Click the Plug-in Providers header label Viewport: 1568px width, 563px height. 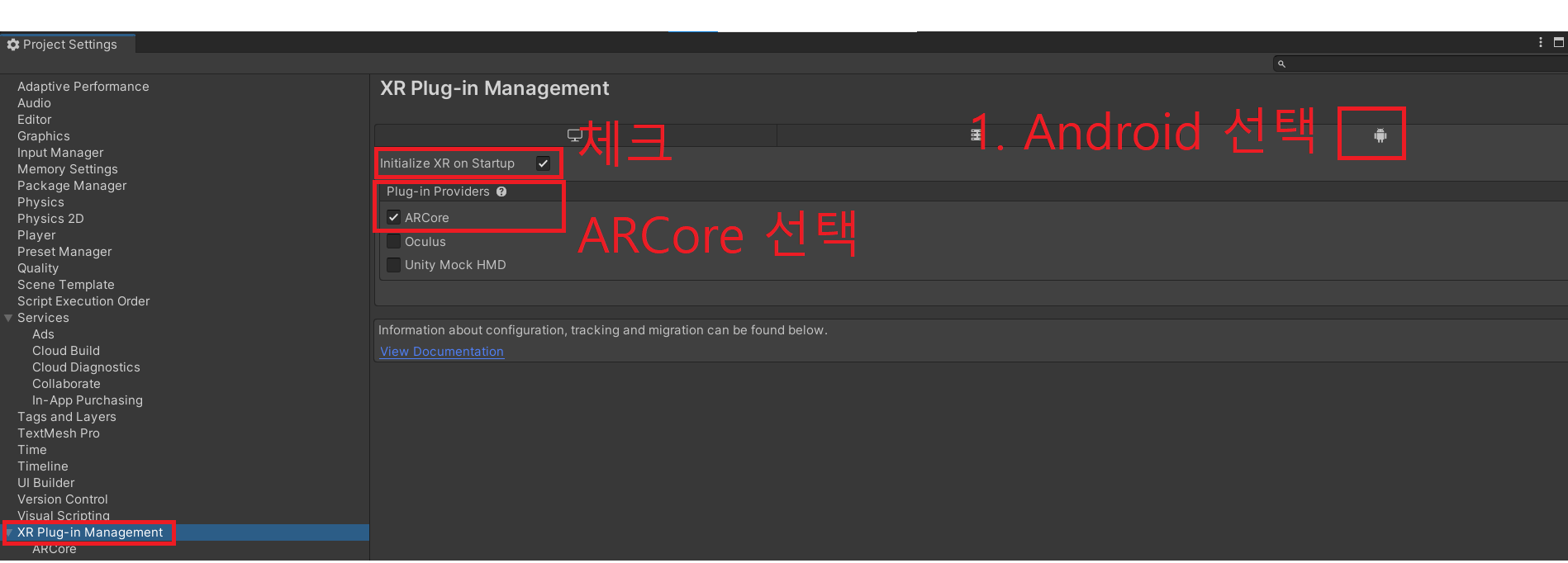[x=438, y=192]
